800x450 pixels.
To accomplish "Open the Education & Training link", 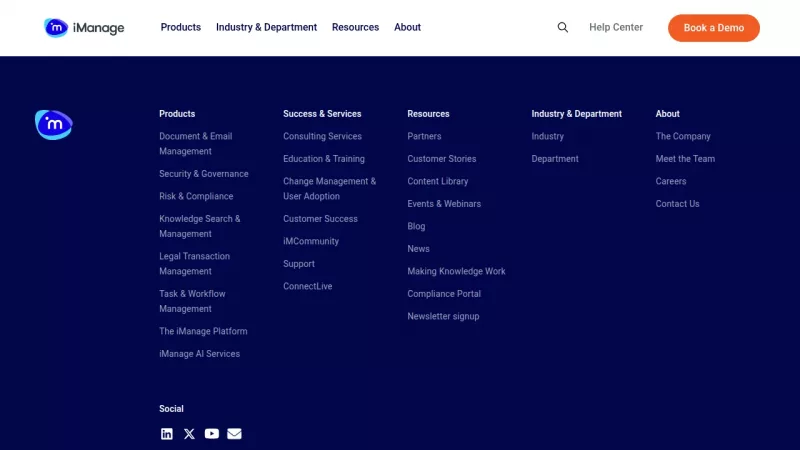I will tap(324, 159).
